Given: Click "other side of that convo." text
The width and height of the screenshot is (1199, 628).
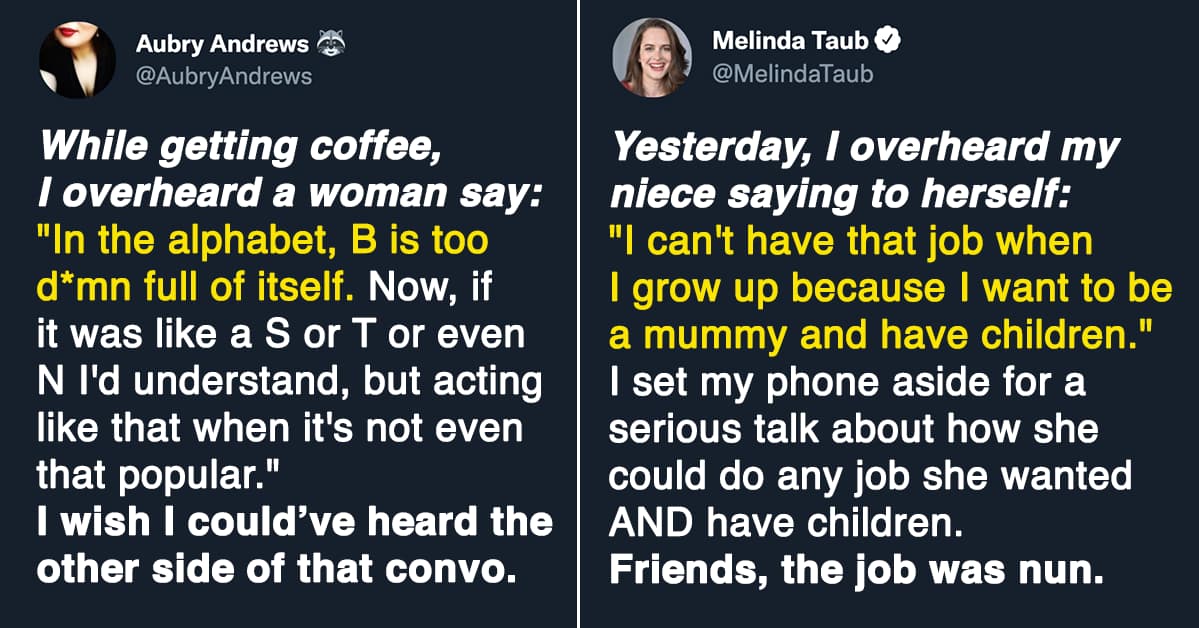Looking at the screenshot, I should click(275, 568).
